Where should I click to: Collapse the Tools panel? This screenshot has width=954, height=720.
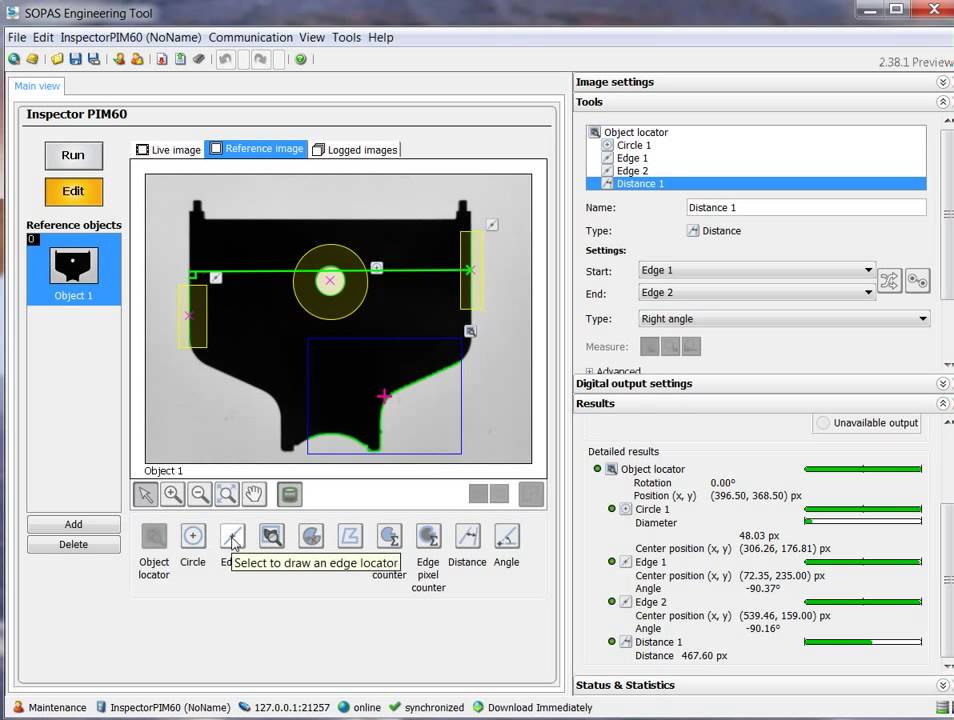pos(942,102)
